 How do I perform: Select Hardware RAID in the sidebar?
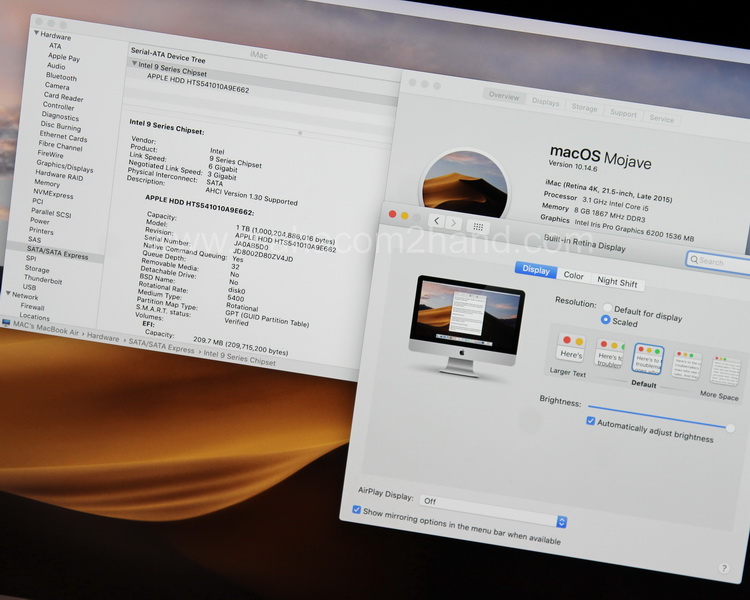(59, 175)
